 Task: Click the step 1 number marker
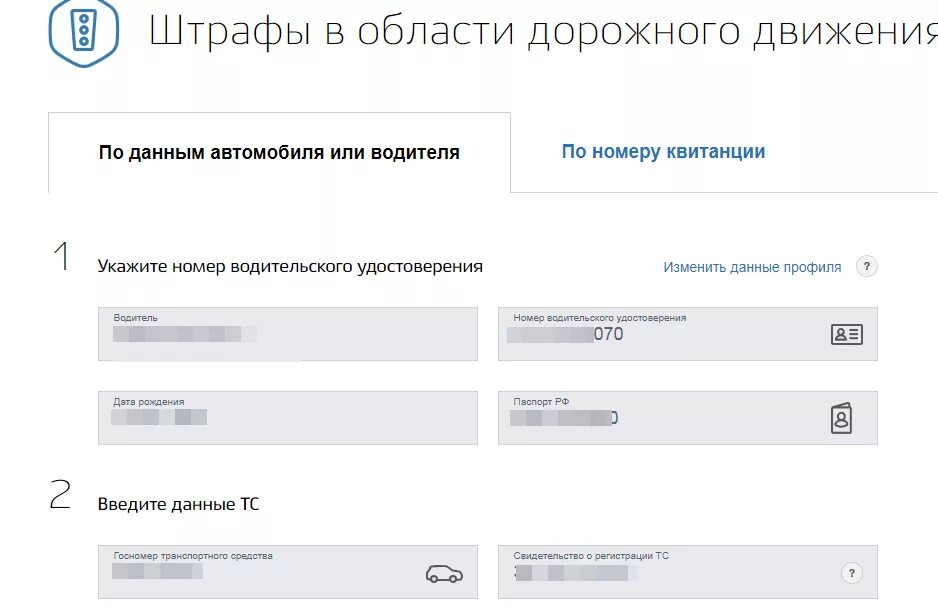(x=61, y=257)
